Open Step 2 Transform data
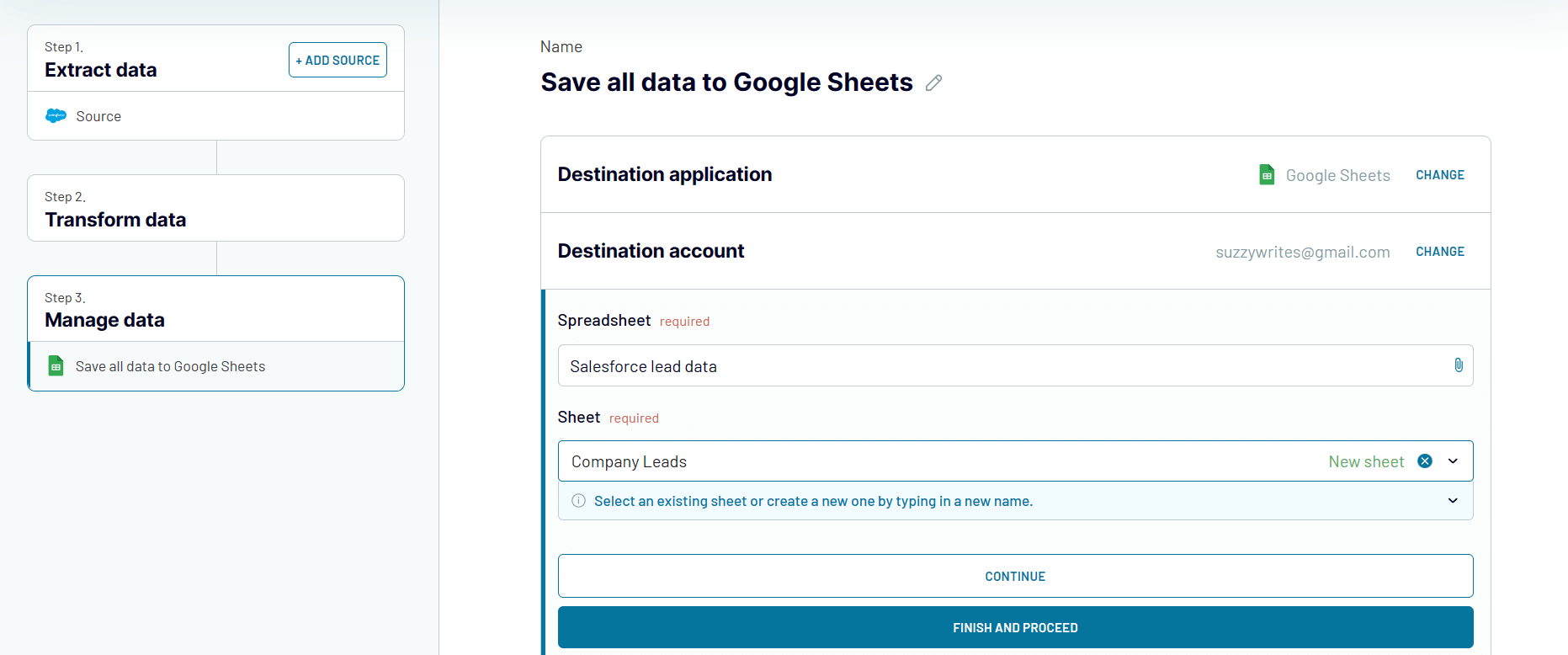The height and width of the screenshot is (655, 1568). click(215, 208)
